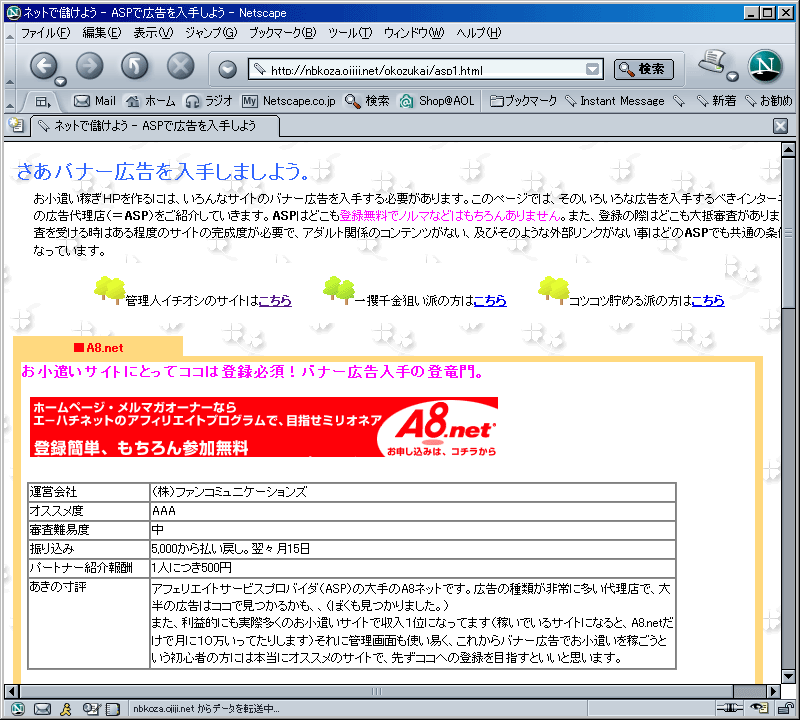
Task: Open the ツール(T) menu
Action: tap(350, 33)
